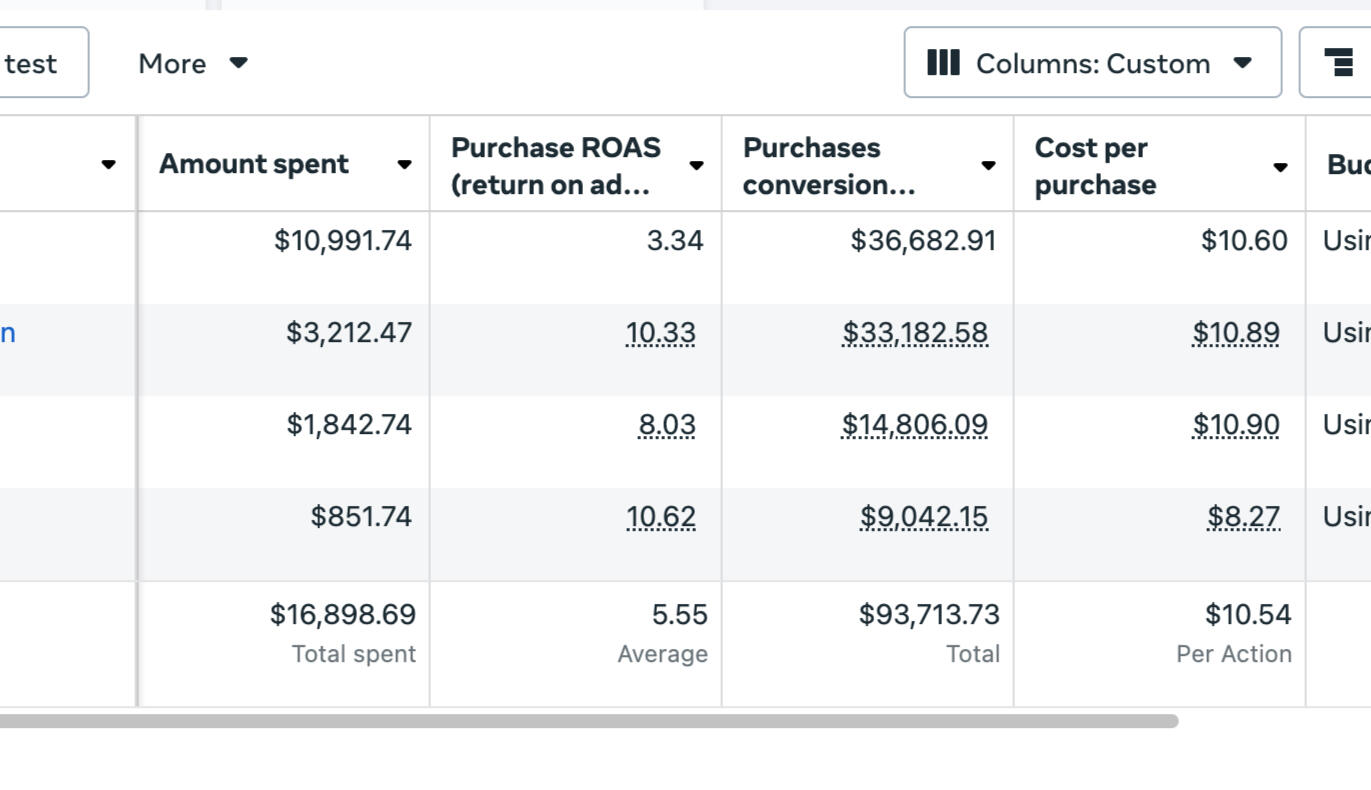Click the breakdown icon button at right
The width and height of the screenshot is (1371, 790).
(1338, 63)
